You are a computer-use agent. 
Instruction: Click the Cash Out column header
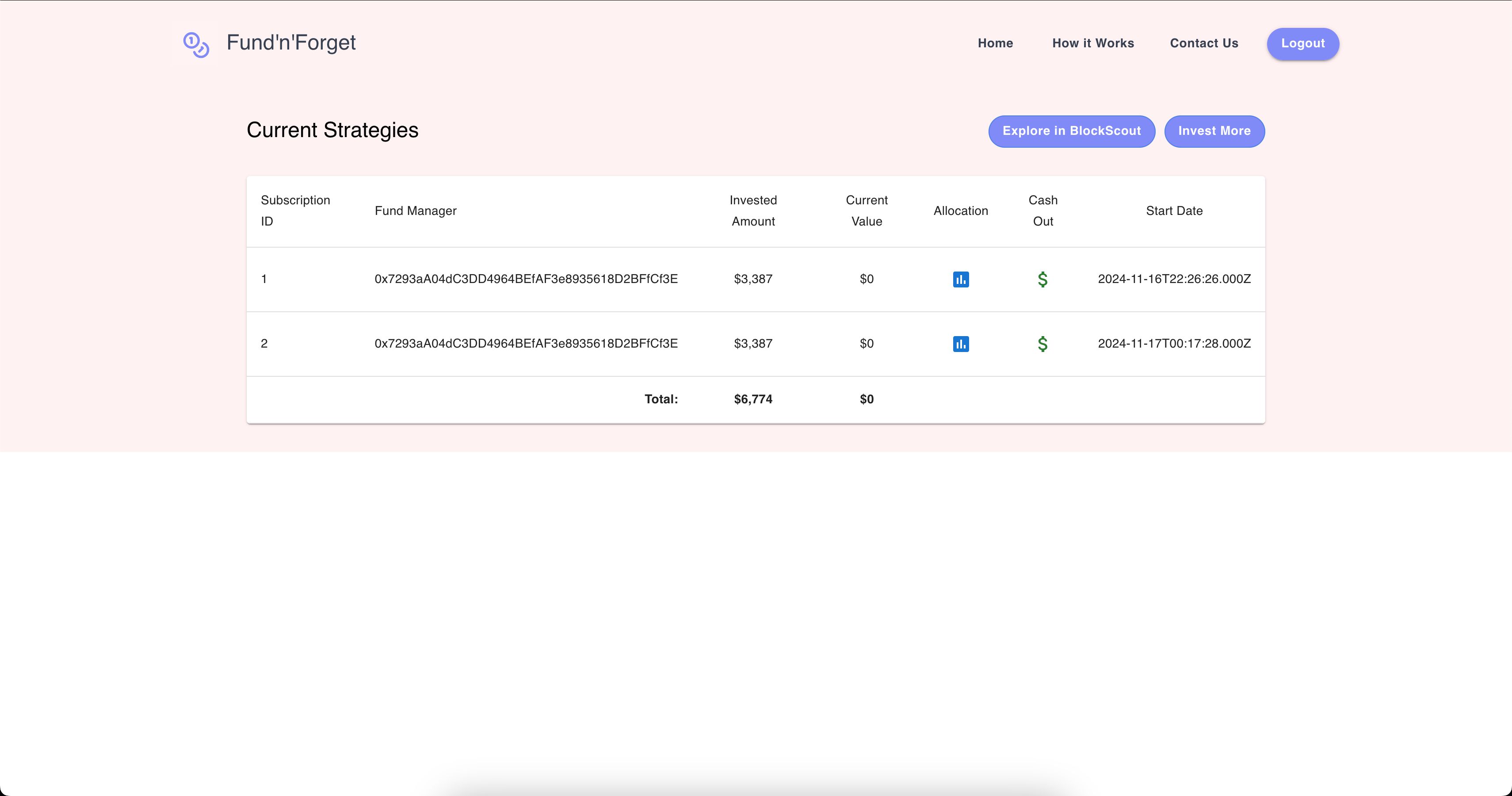click(x=1043, y=211)
